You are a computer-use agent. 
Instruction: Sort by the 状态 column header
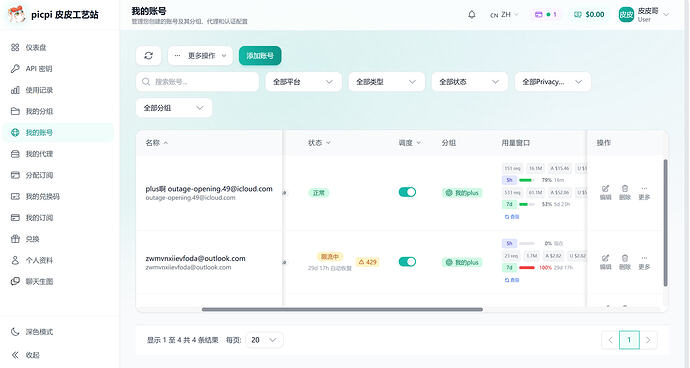click(319, 143)
